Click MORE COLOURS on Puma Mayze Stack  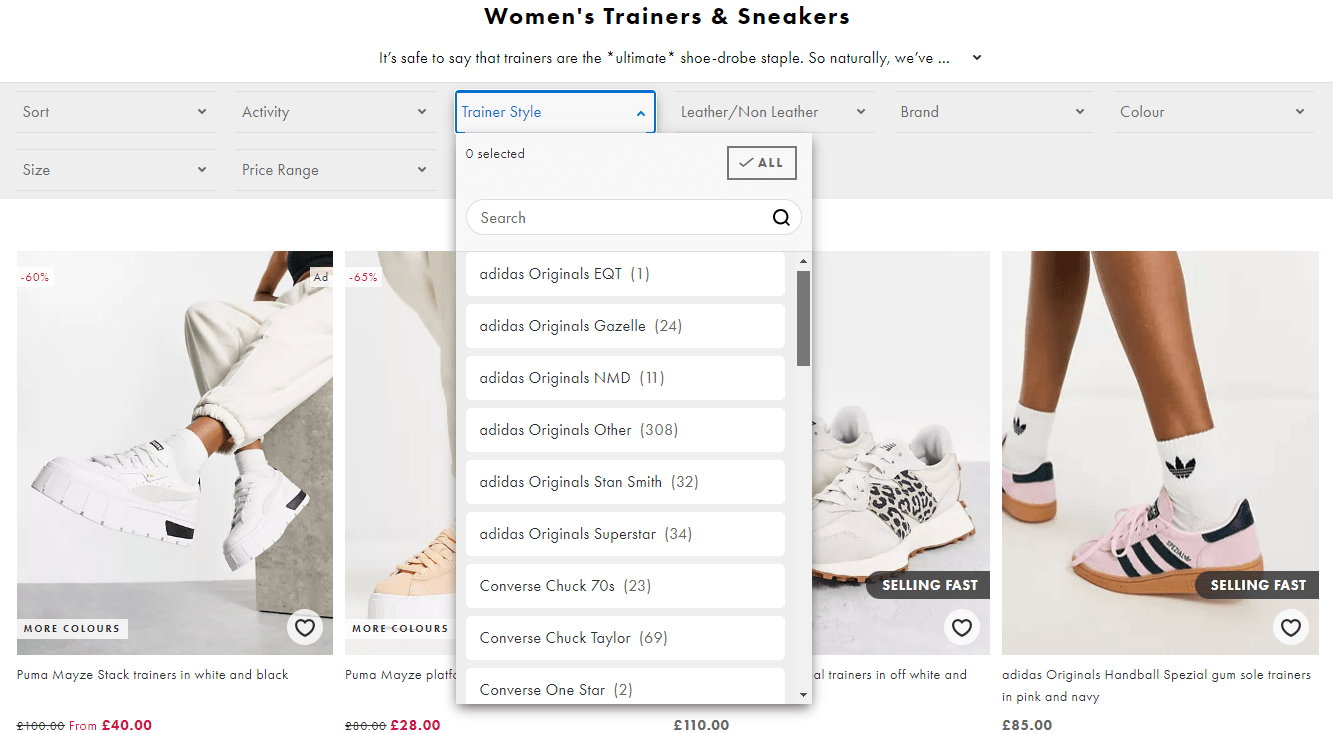[x=72, y=629]
